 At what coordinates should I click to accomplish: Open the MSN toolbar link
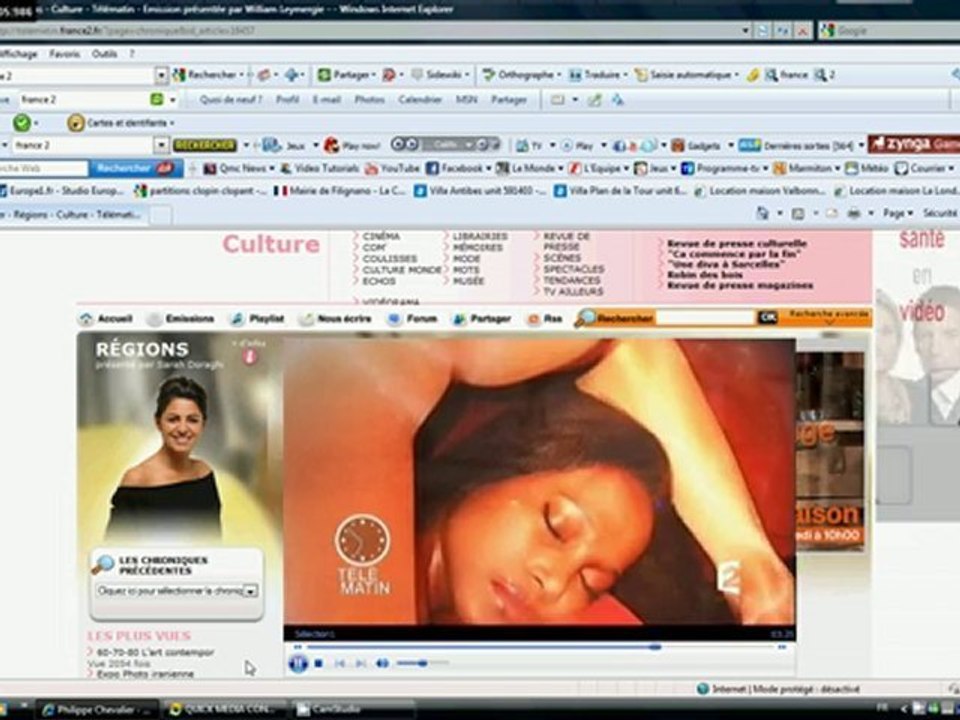467,99
